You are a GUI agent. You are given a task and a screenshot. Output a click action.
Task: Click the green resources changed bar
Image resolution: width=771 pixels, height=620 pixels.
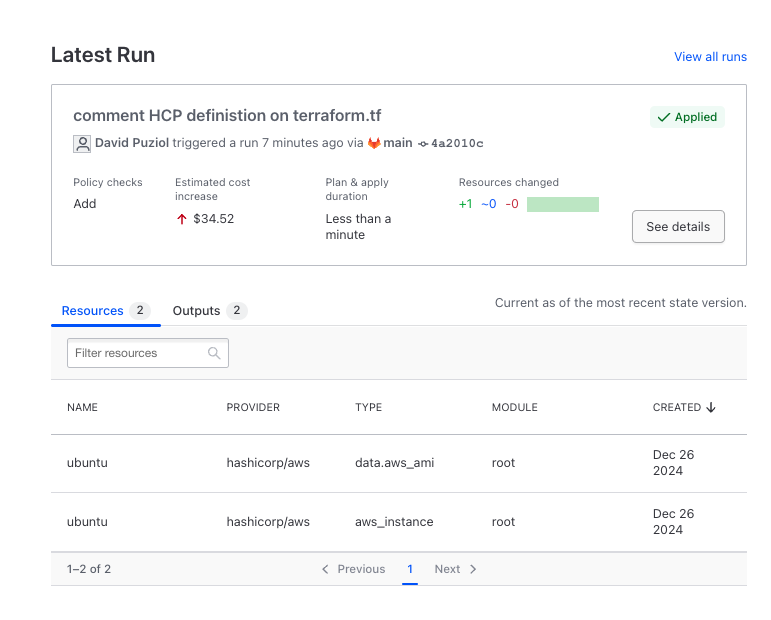(x=562, y=205)
